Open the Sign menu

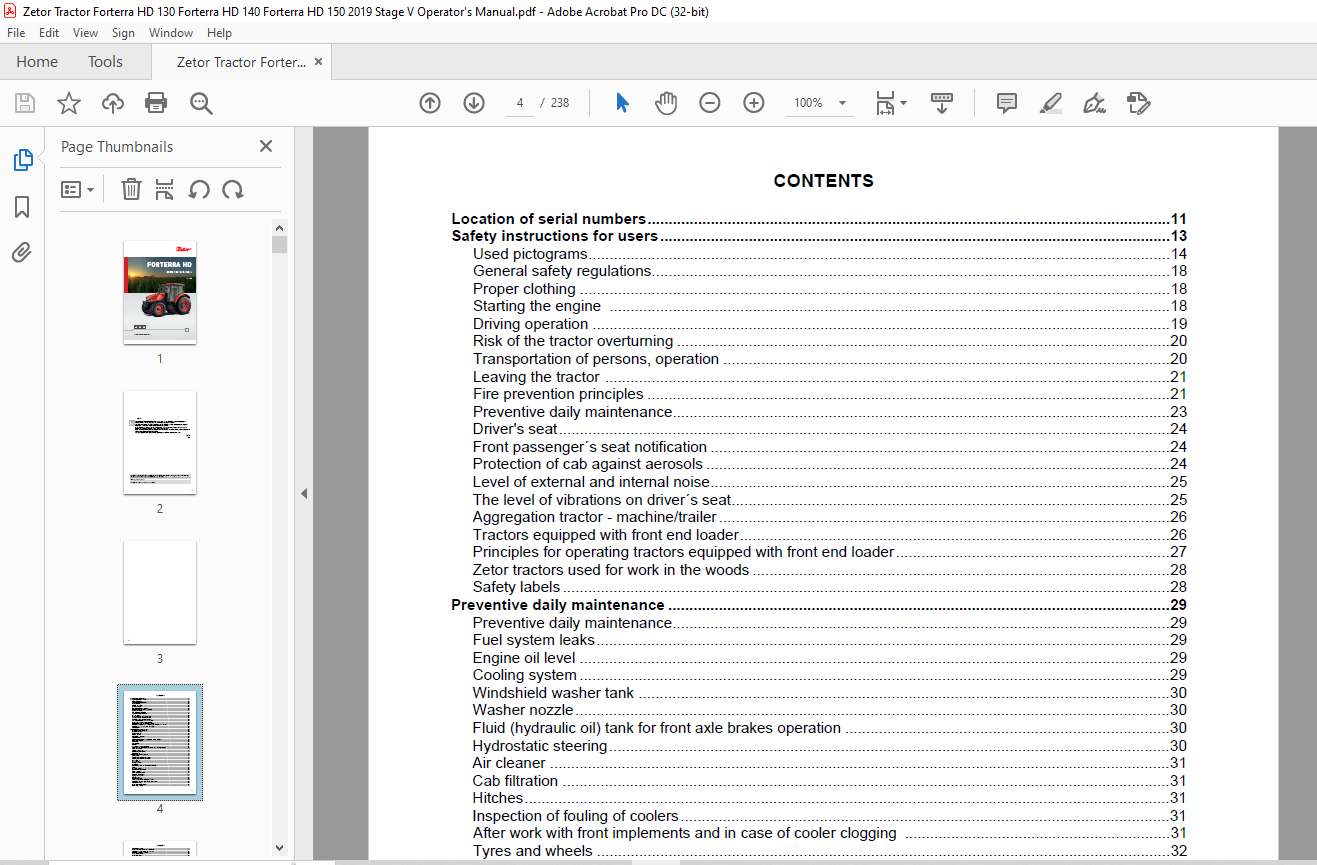[123, 33]
